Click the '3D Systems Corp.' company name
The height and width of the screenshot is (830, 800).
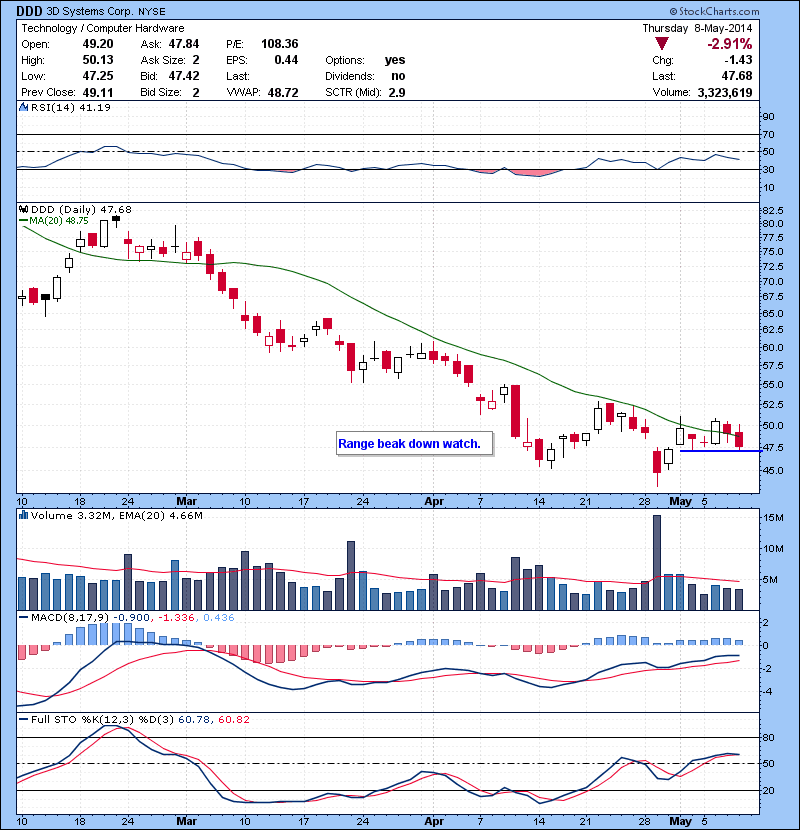click(x=90, y=11)
